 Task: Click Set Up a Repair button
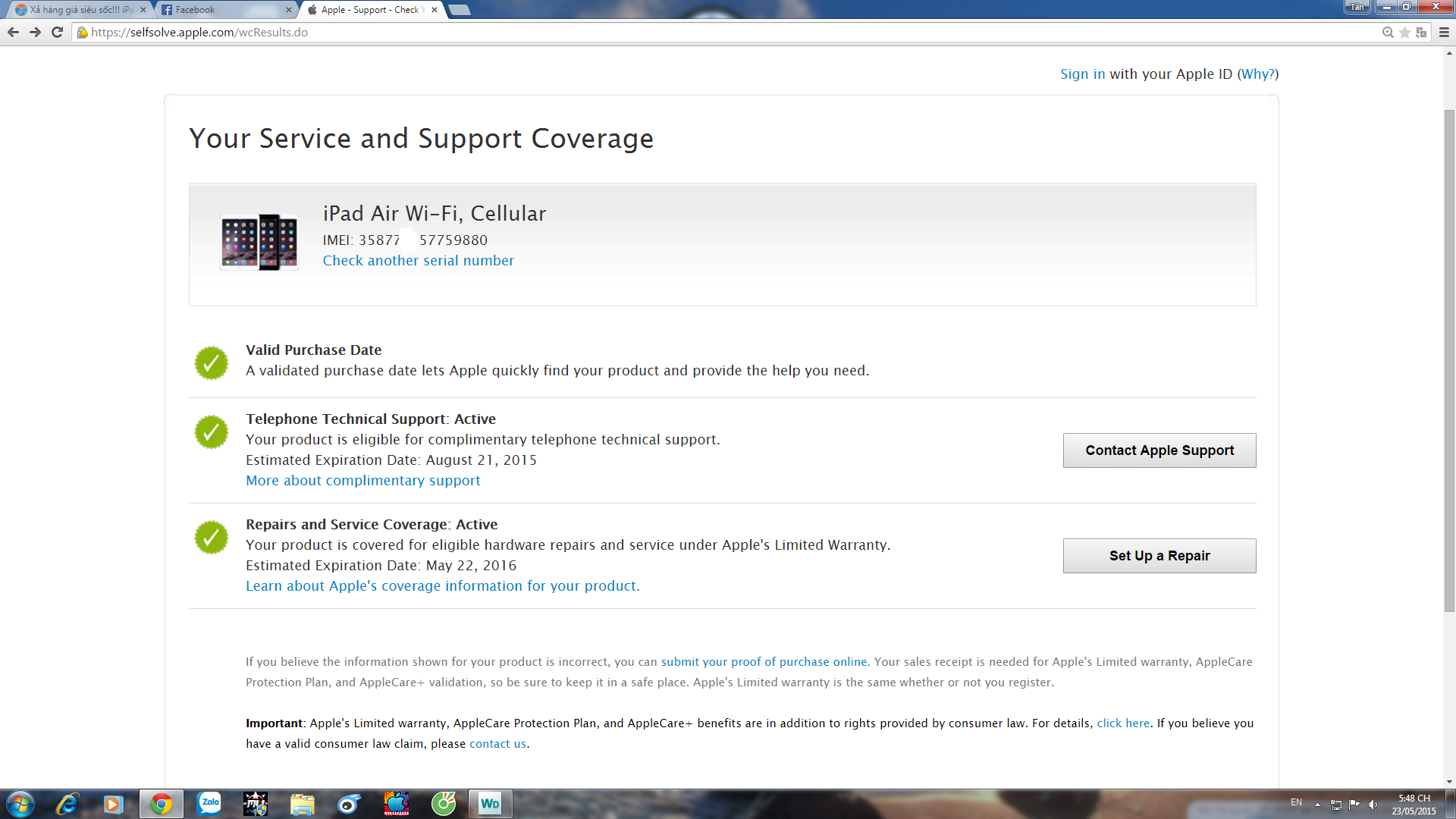pyautogui.click(x=1159, y=556)
